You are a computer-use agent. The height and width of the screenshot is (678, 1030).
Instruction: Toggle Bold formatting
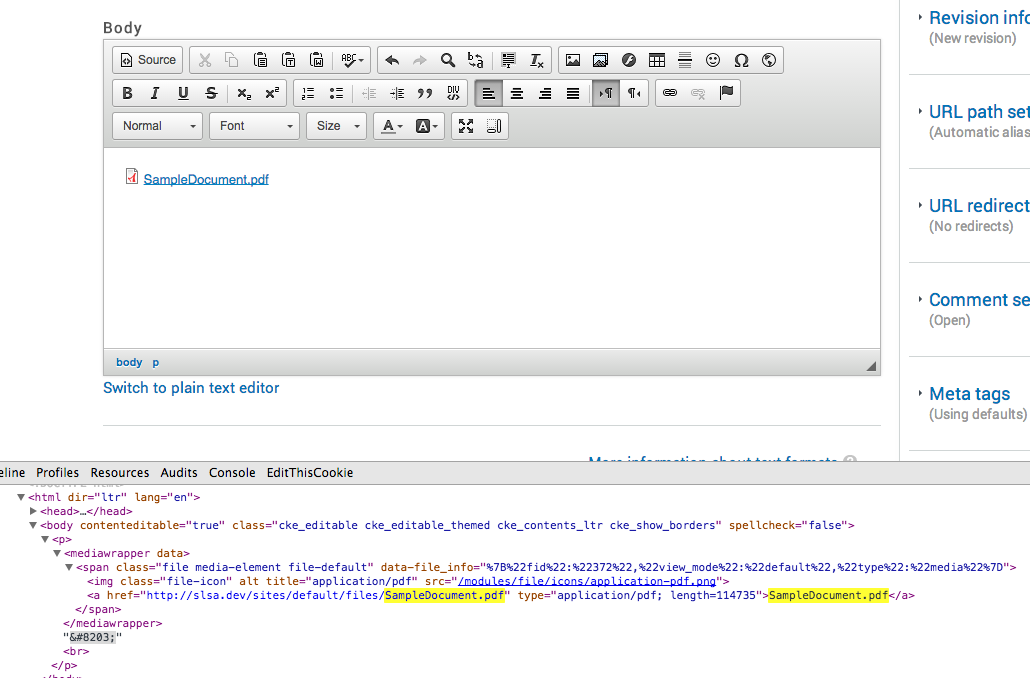(127, 93)
